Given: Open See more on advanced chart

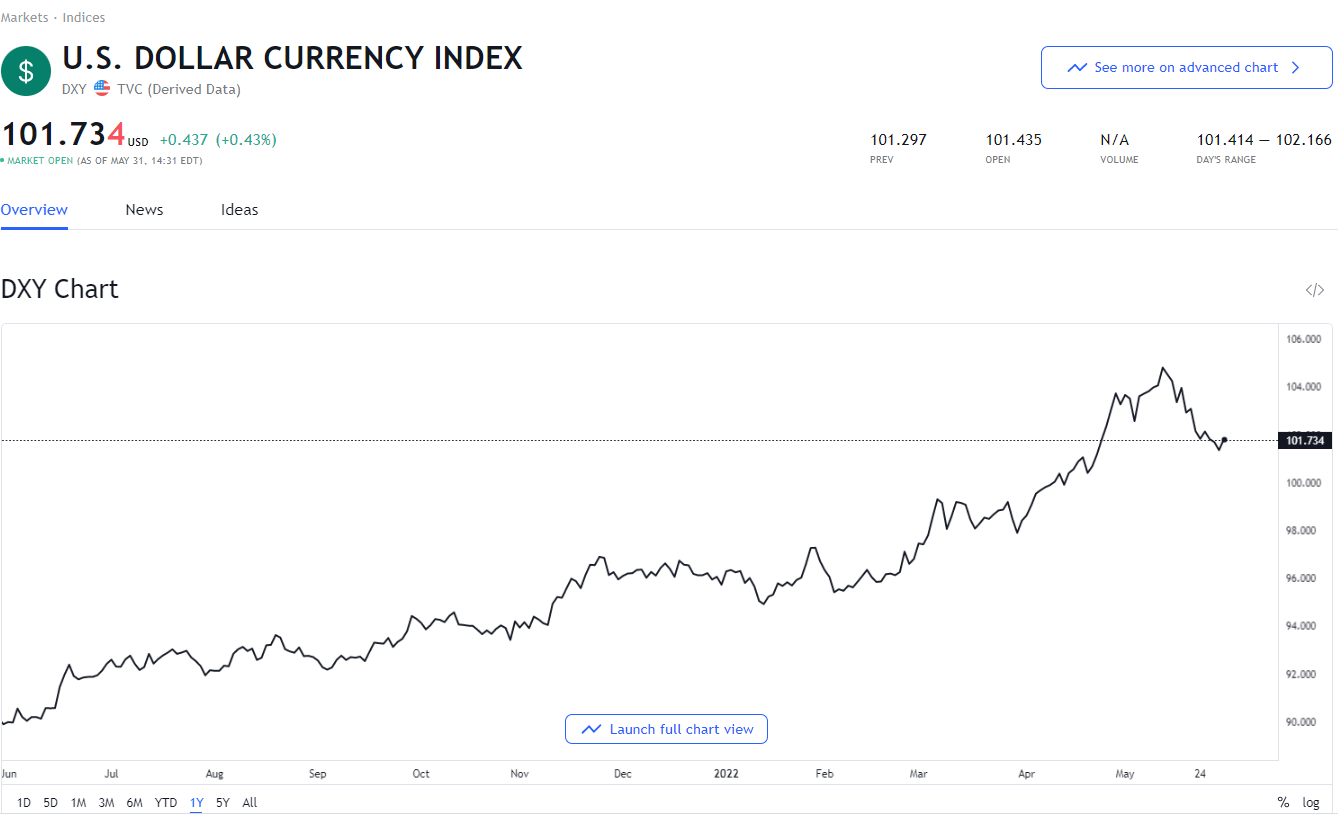Looking at the screenshot, I should pos(1186,68).
